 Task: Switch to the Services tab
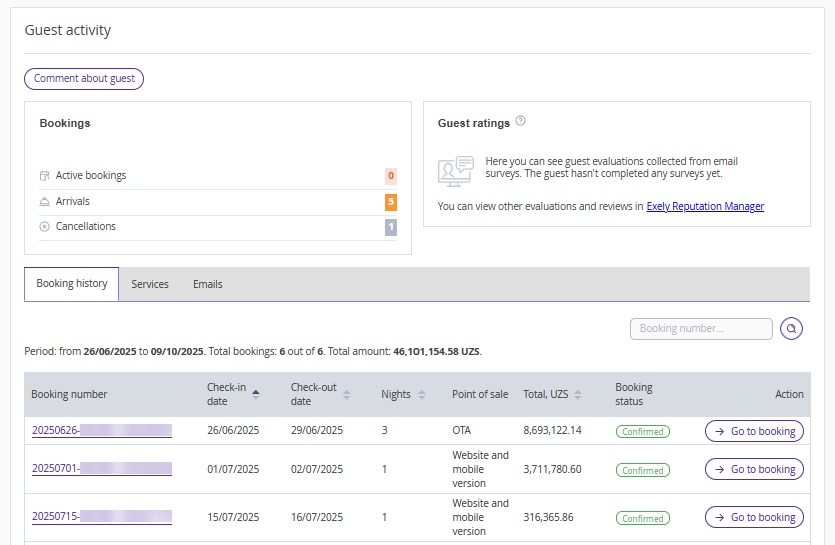[x=150, y=284]
